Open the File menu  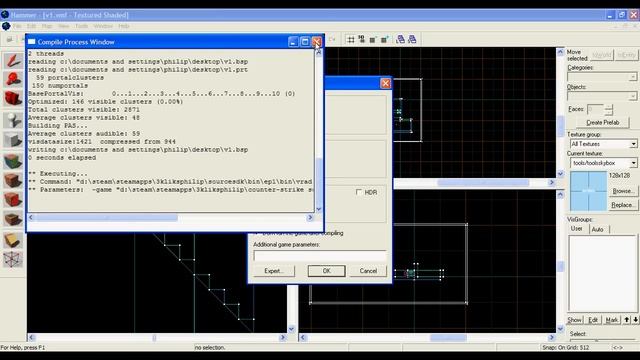(x=17, y=26)
